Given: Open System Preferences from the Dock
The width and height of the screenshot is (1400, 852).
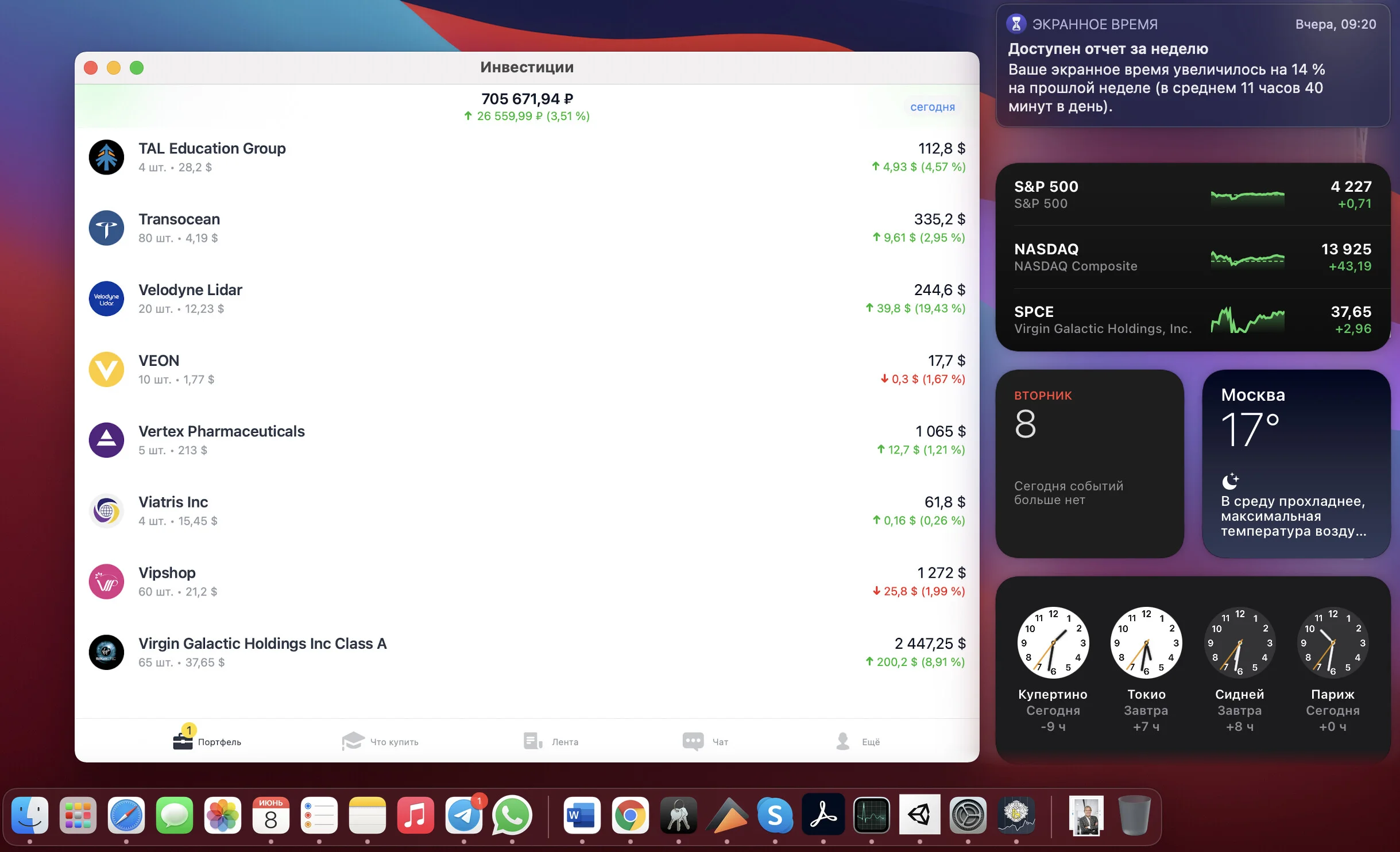Looking at the screenshot, I should click(968, 815).
